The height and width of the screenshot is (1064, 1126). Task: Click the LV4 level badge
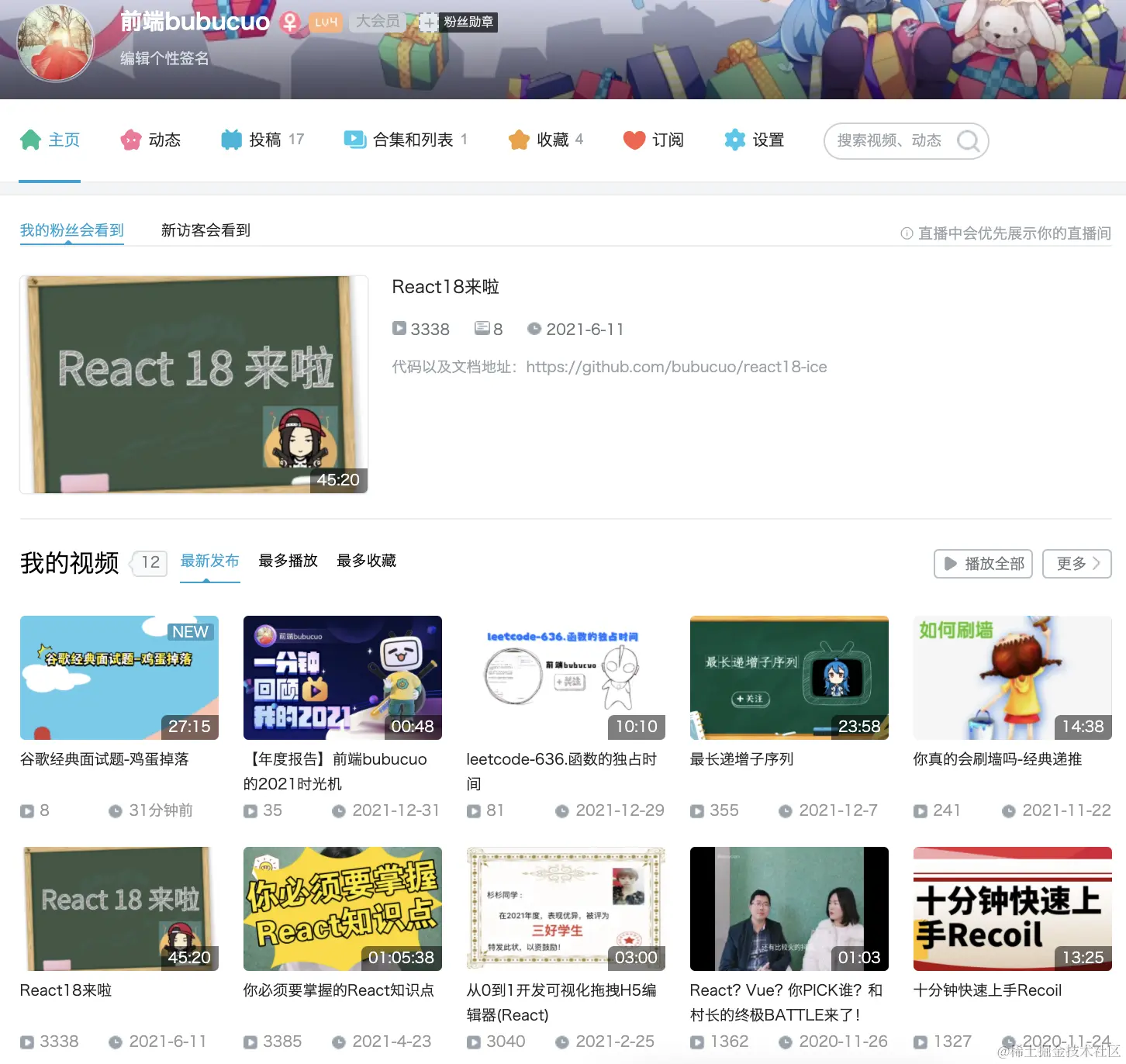click(326, 22)
